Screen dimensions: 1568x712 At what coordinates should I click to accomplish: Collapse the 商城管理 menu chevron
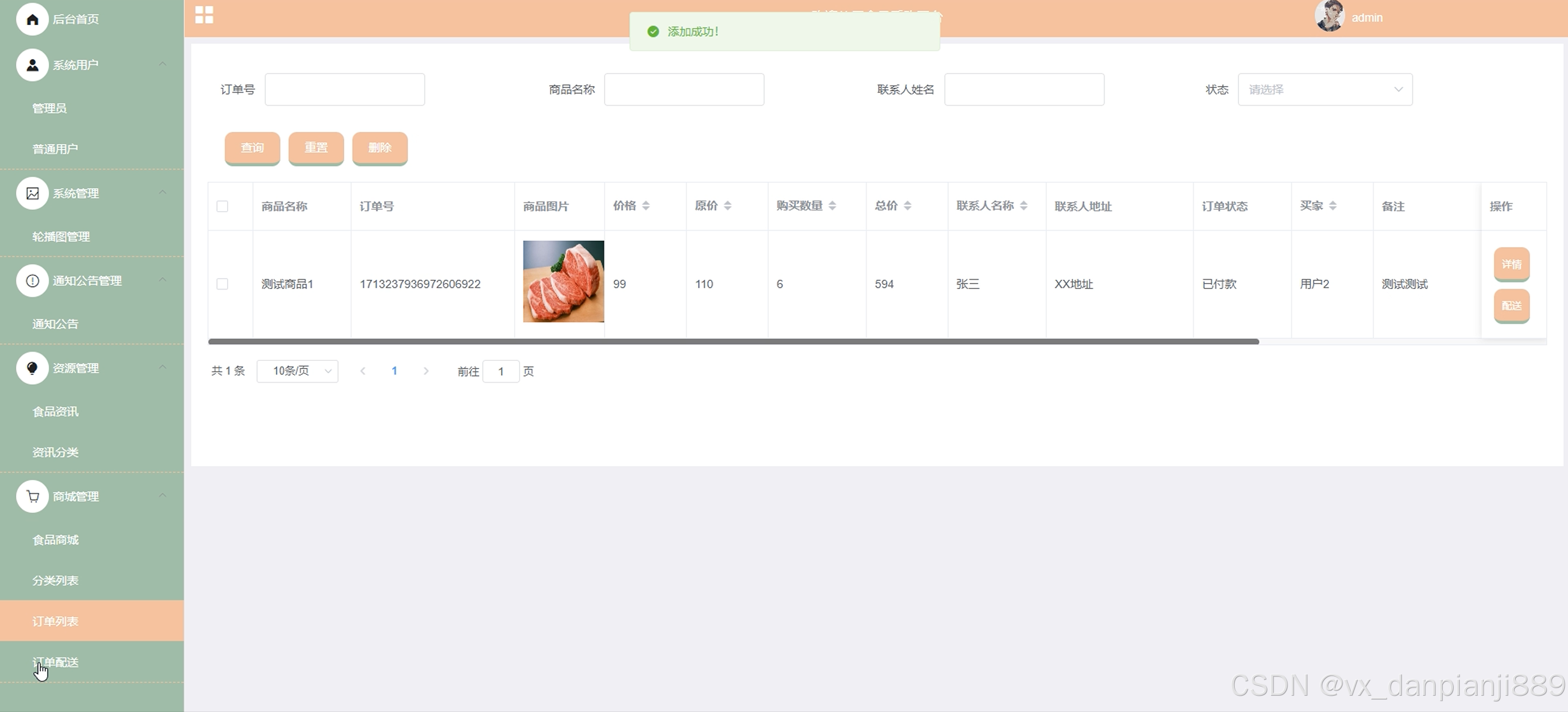[x=162, y=495]
